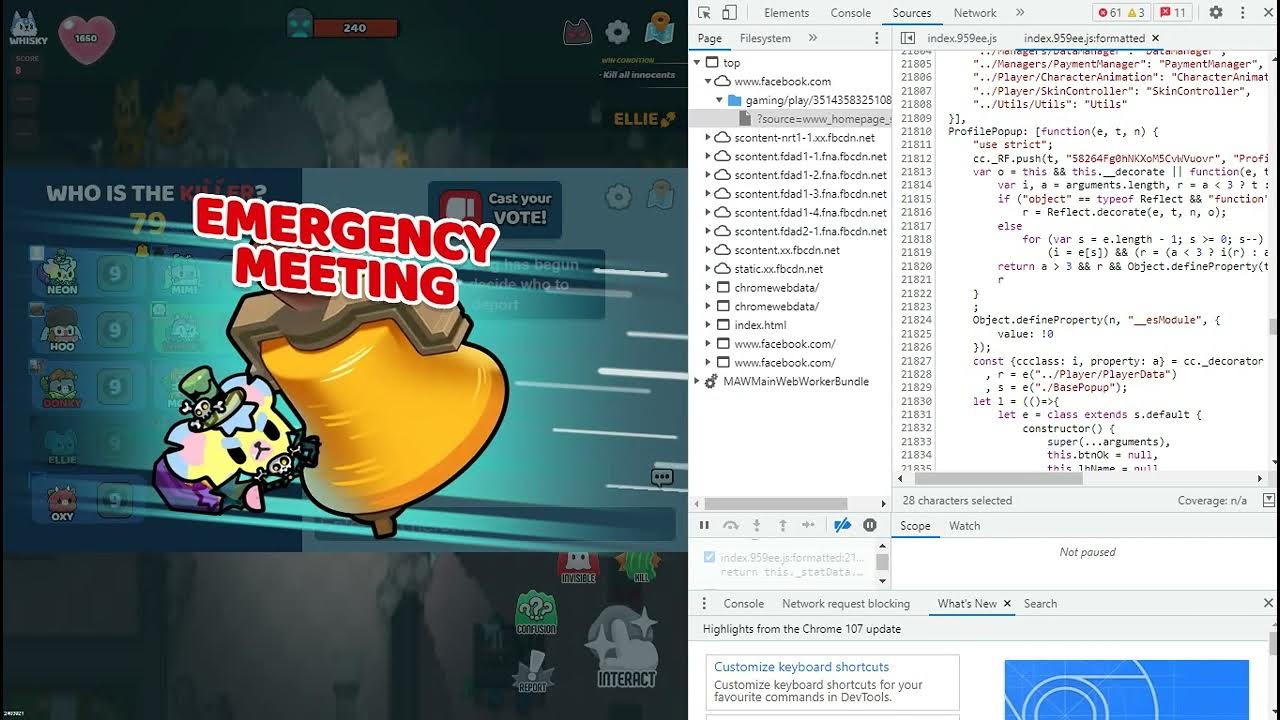
Task: Close the DevTools drawer with X
Action: click(x=1268, y=603)
